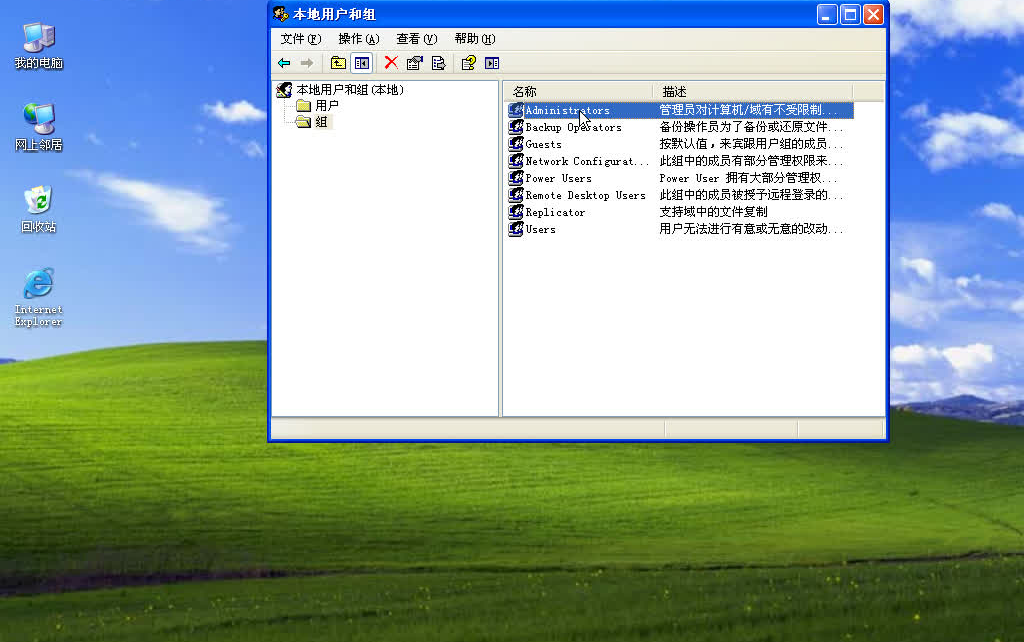Toggle the show/hide console tree icon

pyautogui.click(x=361, y=62)
